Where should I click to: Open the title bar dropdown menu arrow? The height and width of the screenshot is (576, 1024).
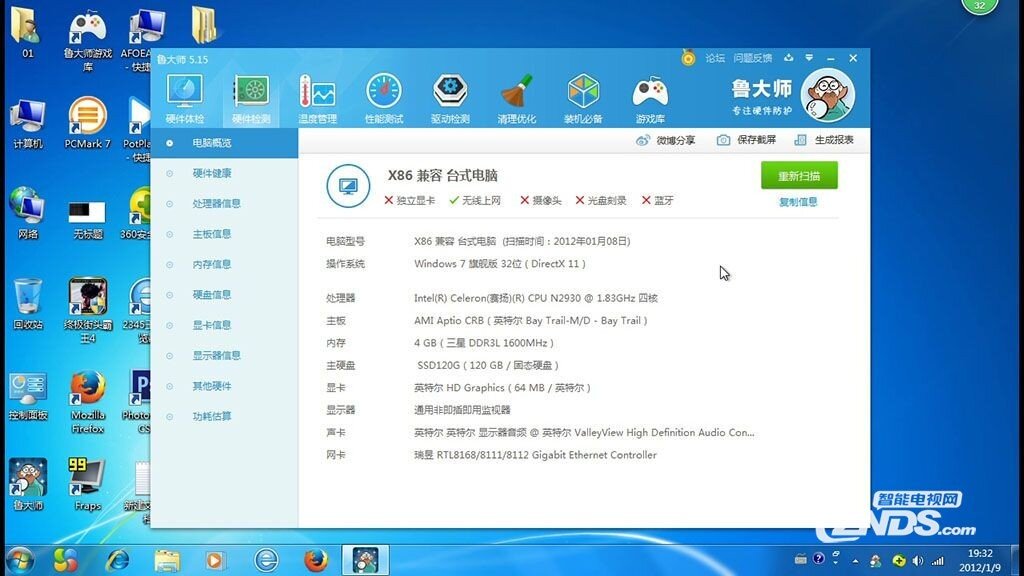coord(809,57)
